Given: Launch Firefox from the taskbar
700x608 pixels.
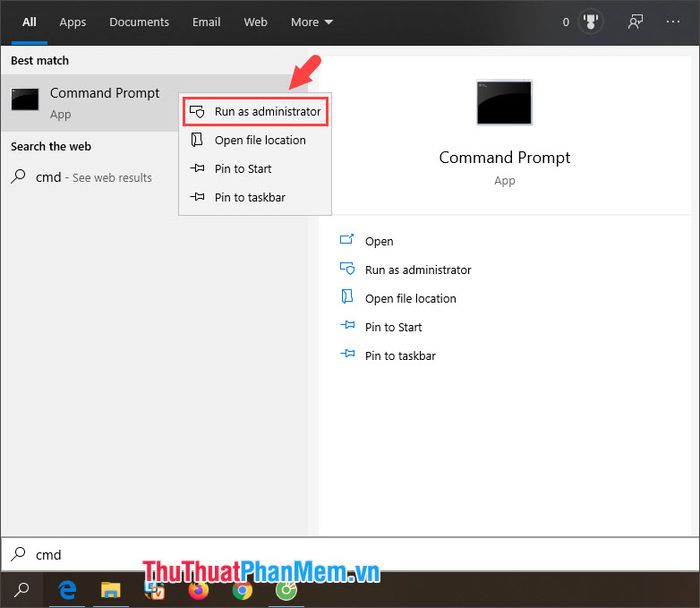Looking at the screenshot, I should tap(198, 589).
